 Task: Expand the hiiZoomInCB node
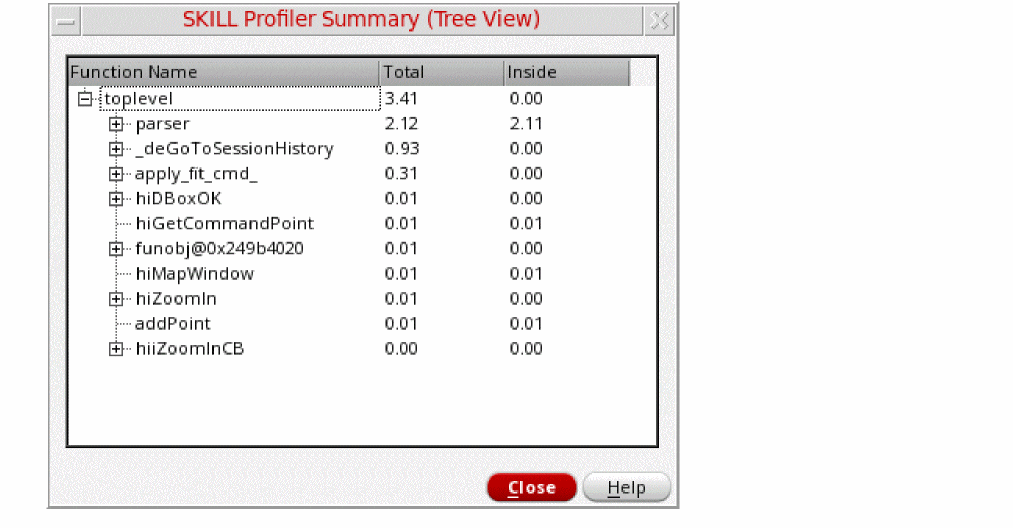[116, 349]
